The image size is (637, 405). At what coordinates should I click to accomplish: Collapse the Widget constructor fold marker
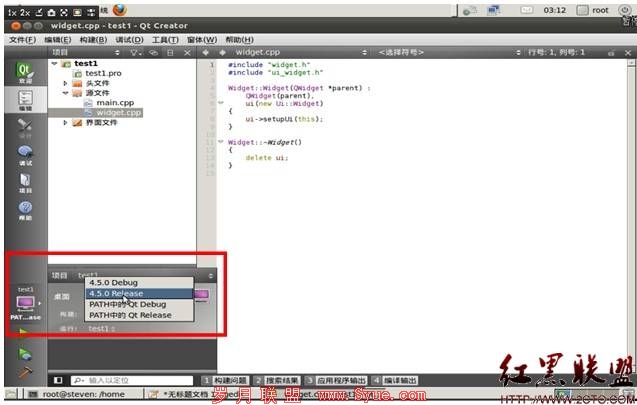221,103
